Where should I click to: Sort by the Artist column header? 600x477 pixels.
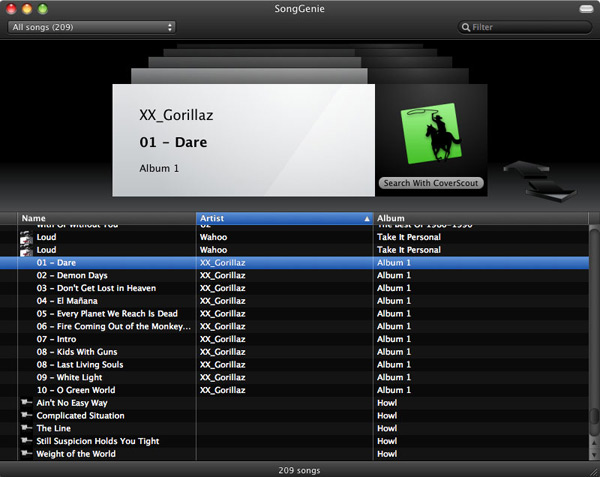[x=284, y=218]
